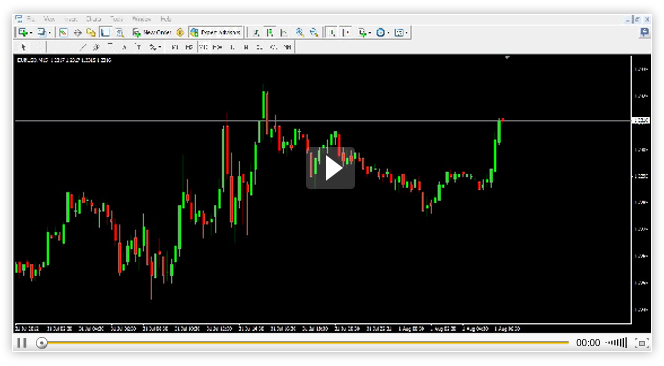This screenshot has height=366, width=664.
Task: Open the Help menu
Action: click(166, 19)
